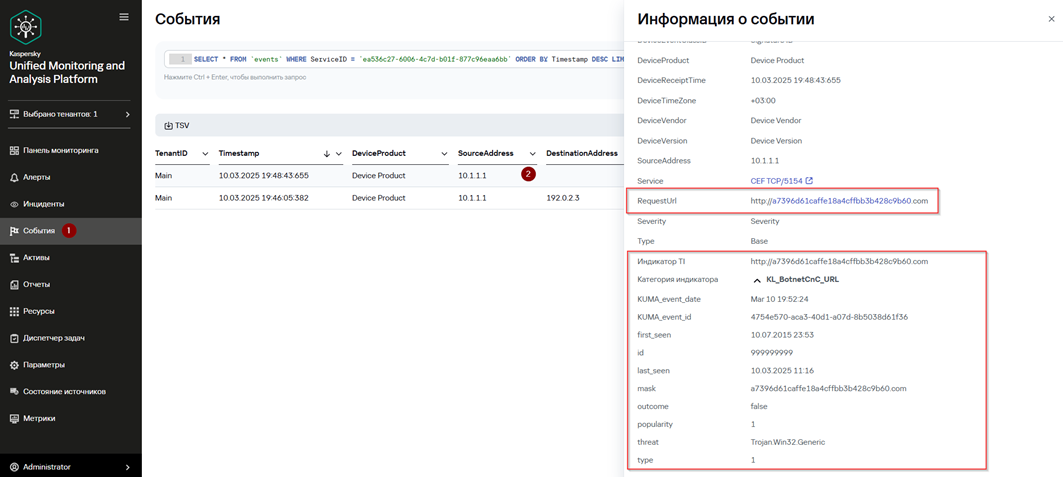This screenshot has height=477, width=1063.
Task: Open the Ресурсы grid icon
Action: pos(14,311)
